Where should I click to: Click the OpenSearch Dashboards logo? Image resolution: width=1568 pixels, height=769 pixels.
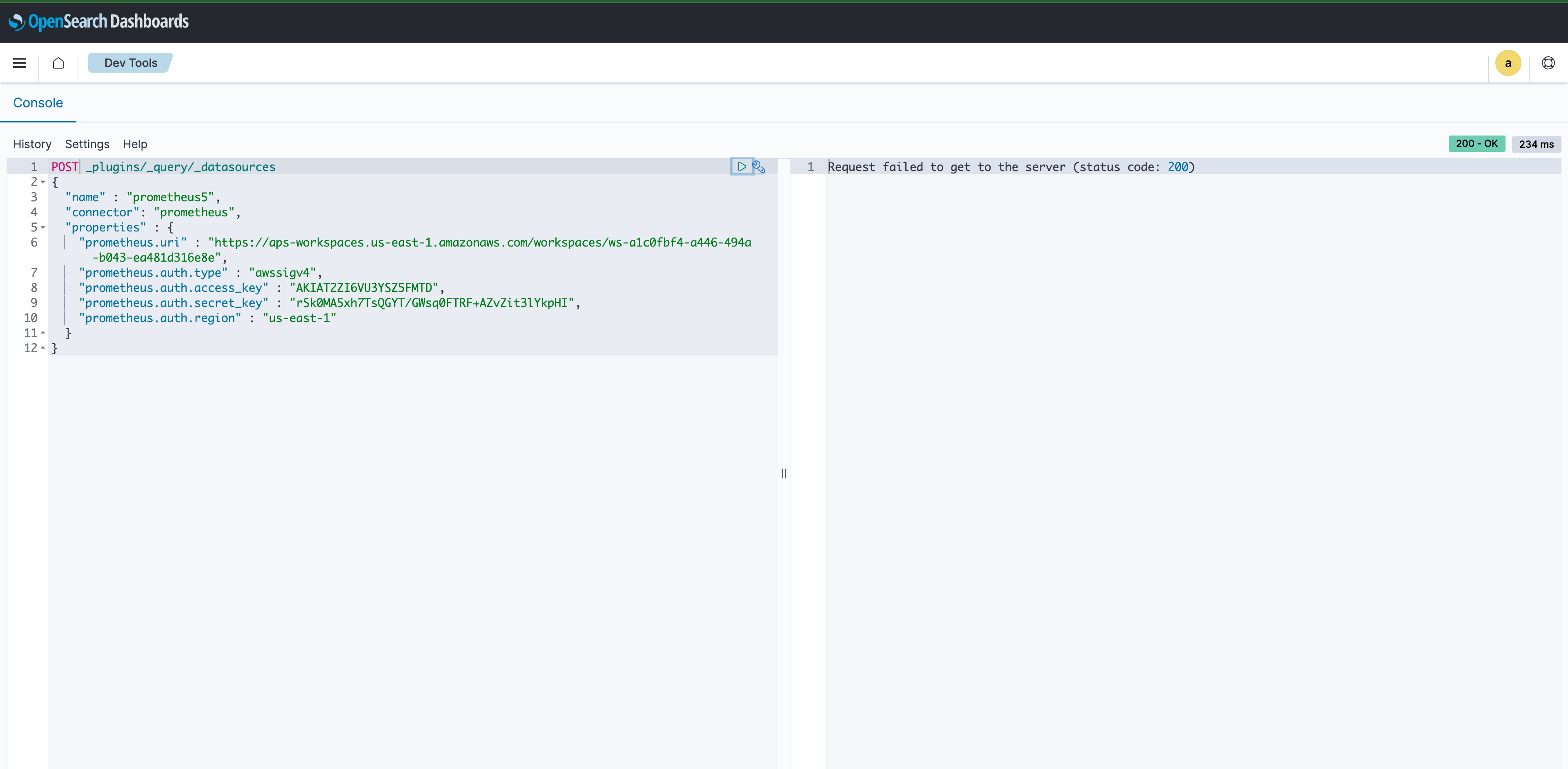[98, 22]
